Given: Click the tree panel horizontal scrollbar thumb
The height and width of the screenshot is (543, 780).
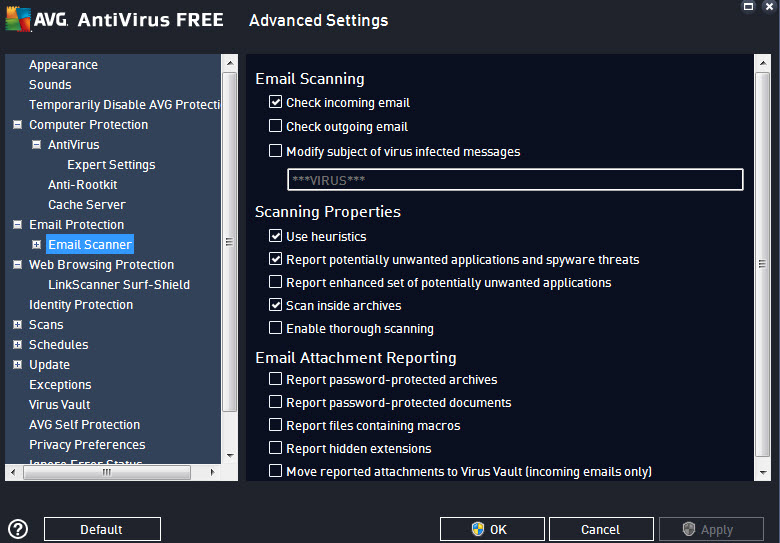Looking at the screenshot, I should 106,472.
